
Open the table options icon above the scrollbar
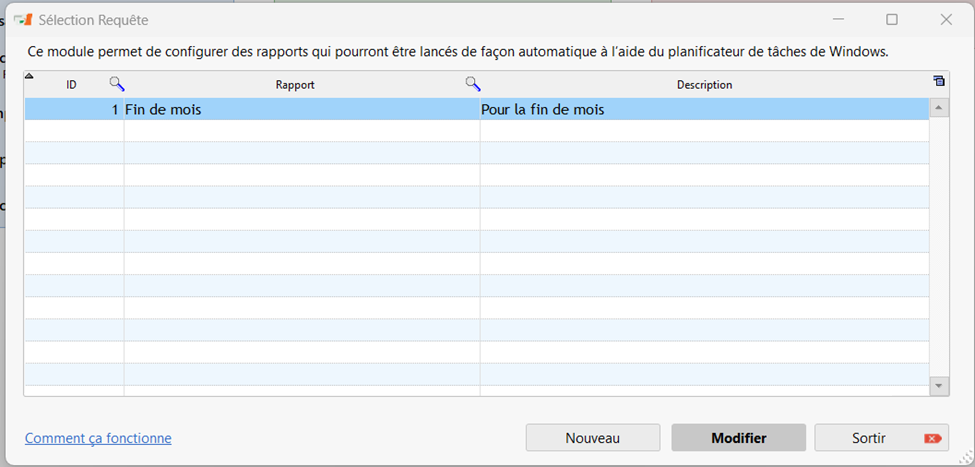tap(938, 82)
